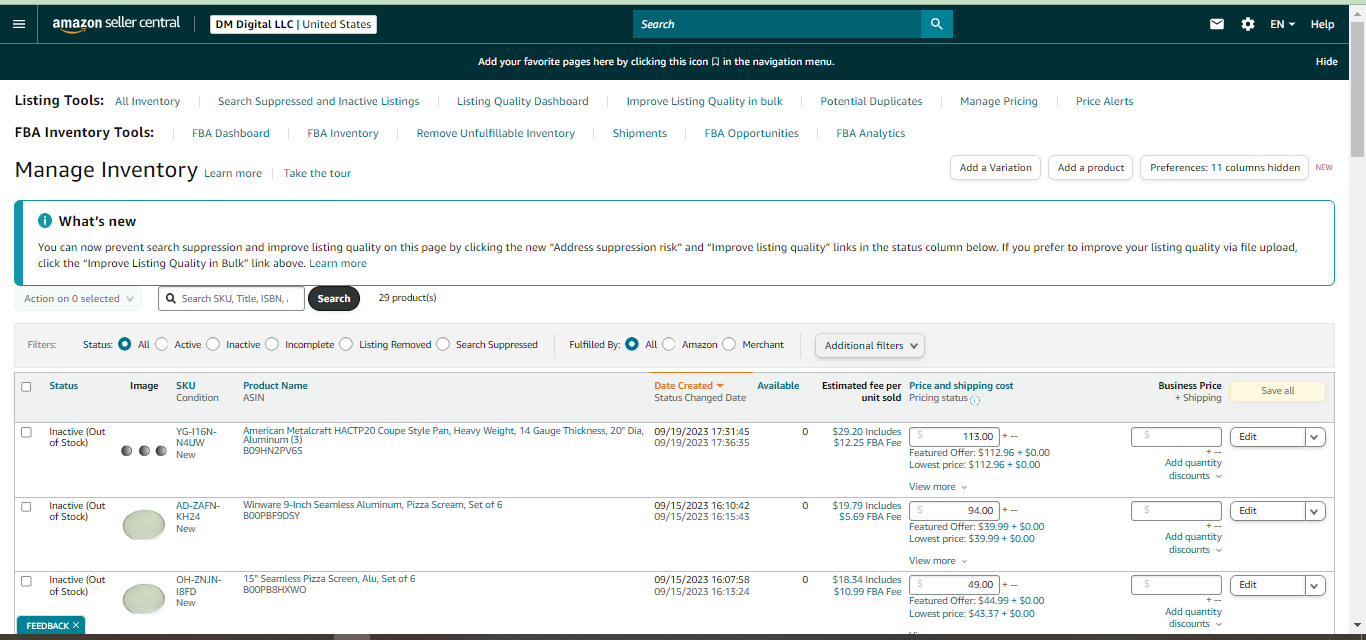Open Improve Listing Quality in bulk
Viewport: 1366px width, 640px height.
[705, 101]
